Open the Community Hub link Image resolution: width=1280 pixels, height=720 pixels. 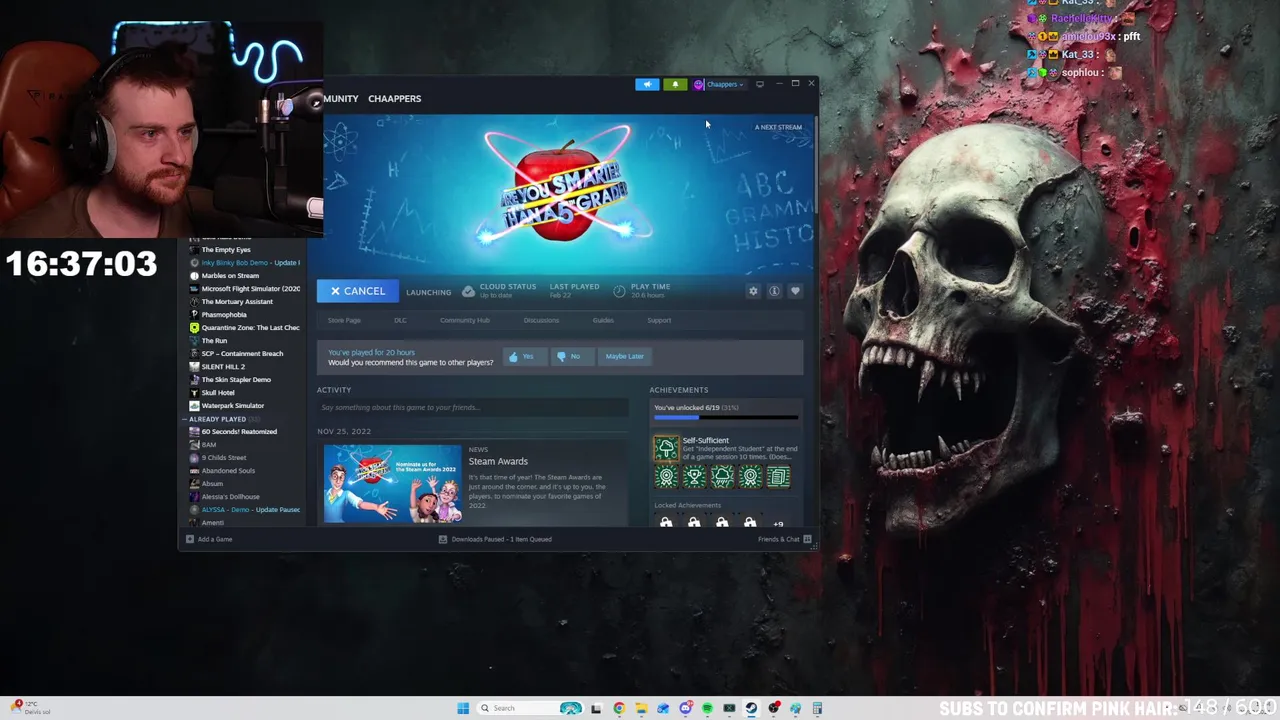[x=465, y=320]
